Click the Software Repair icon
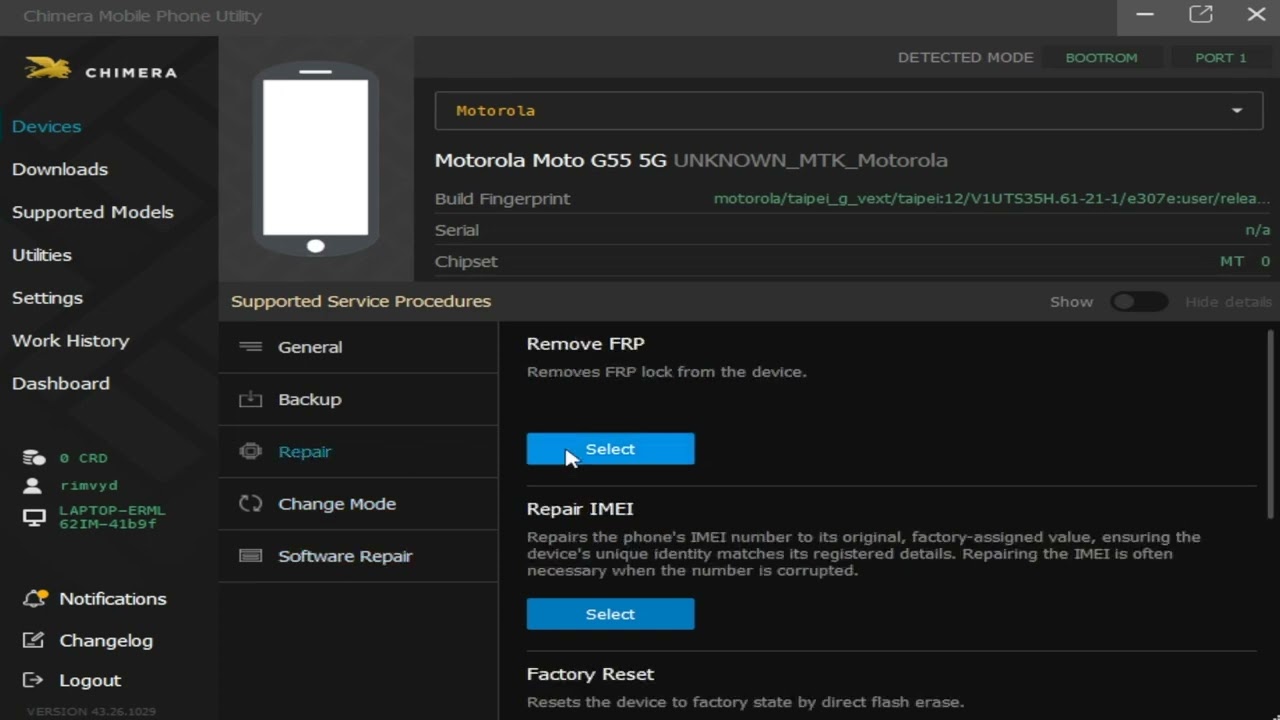The image size is (1280, 720). [x=251, y=556]
